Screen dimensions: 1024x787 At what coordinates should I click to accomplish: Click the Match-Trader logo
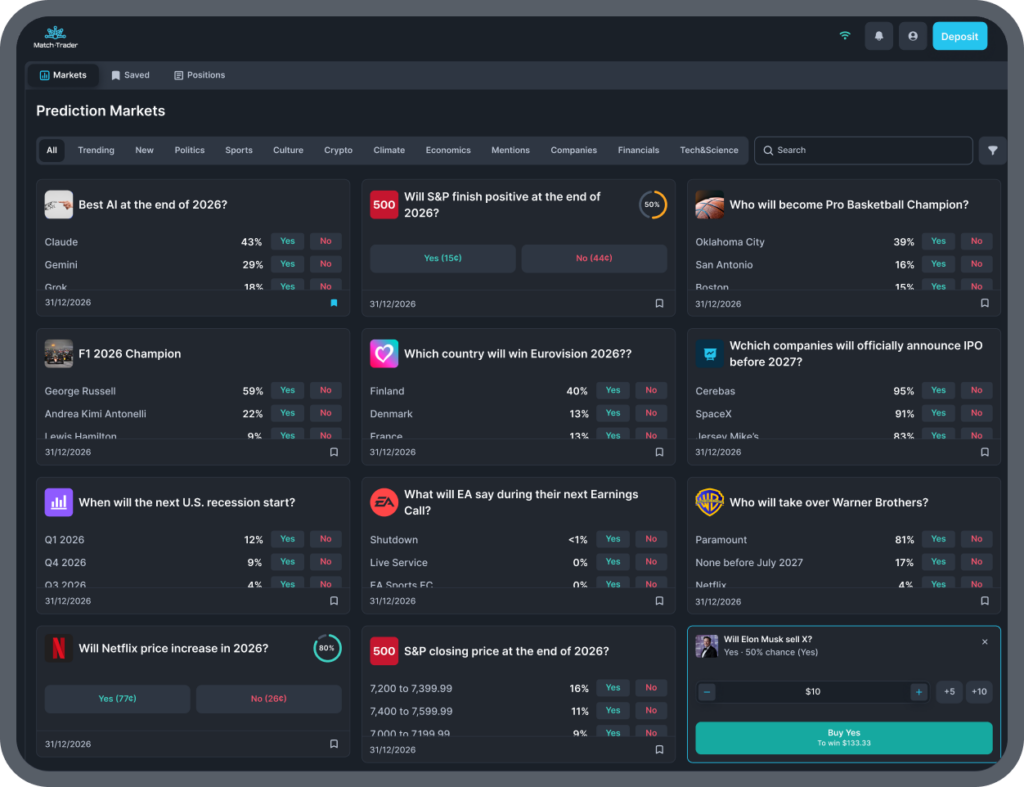(x=56, y=37)
